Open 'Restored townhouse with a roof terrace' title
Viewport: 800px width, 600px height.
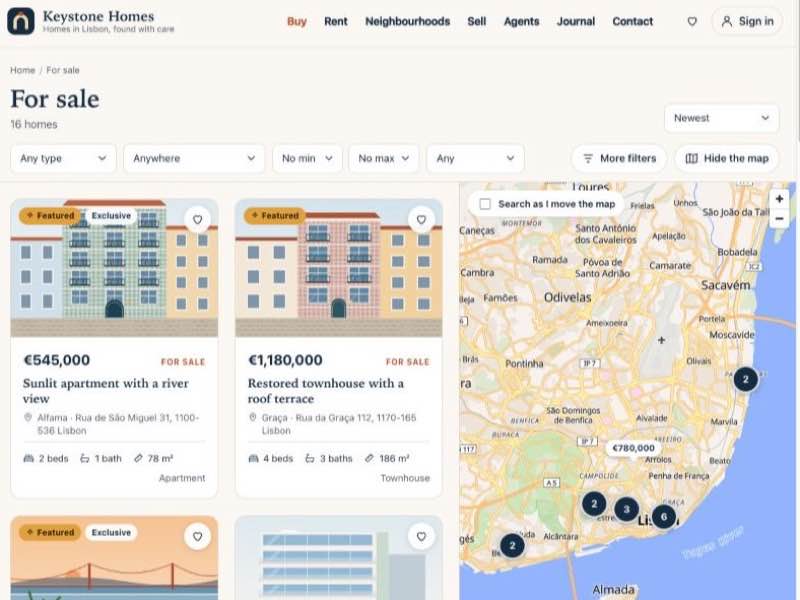coord(326,391)
